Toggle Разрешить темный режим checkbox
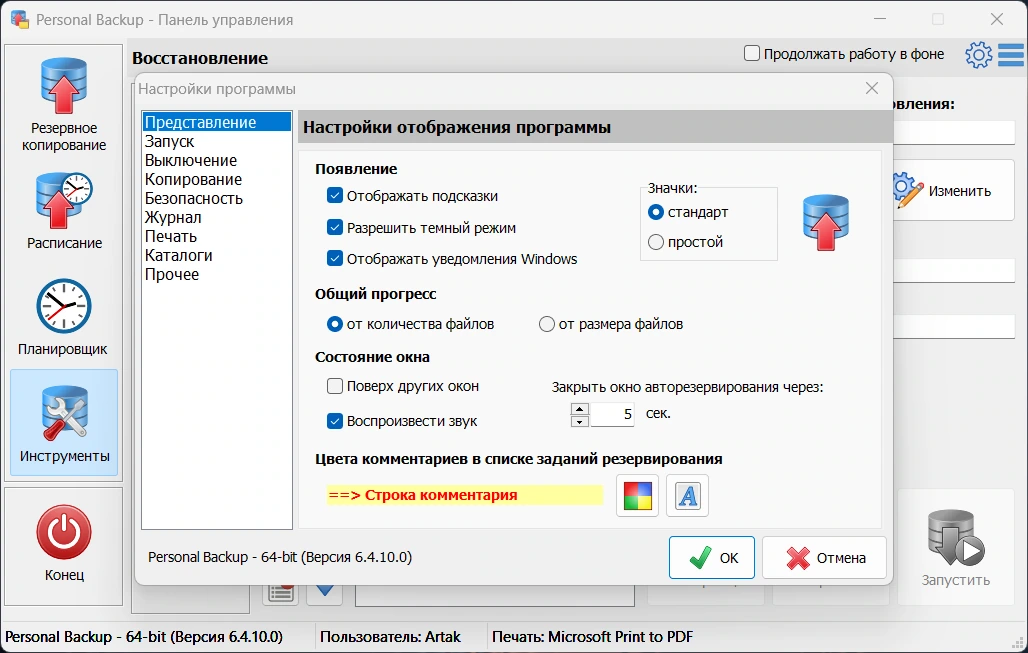The width and height of the screenshot is (1028, 653). [x=334, y=228]
